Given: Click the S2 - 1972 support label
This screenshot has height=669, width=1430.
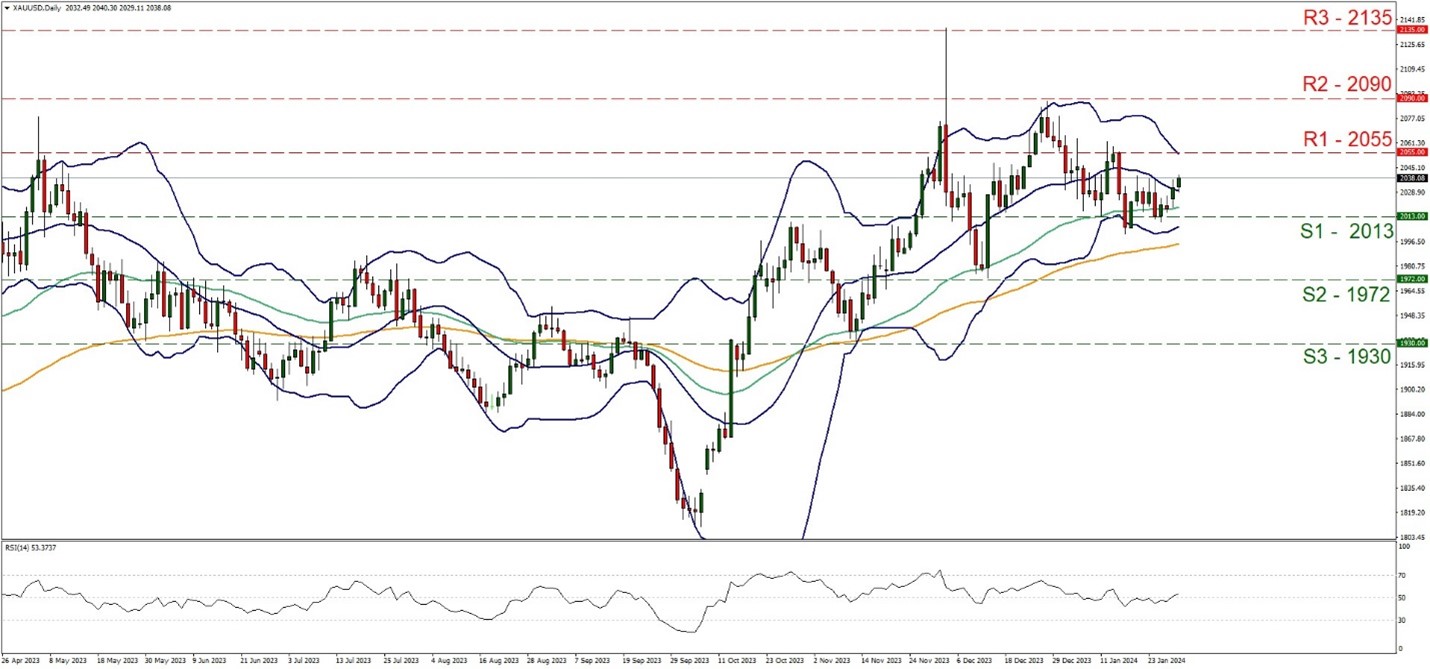Looking at the screenshot, I should 1346,294.
